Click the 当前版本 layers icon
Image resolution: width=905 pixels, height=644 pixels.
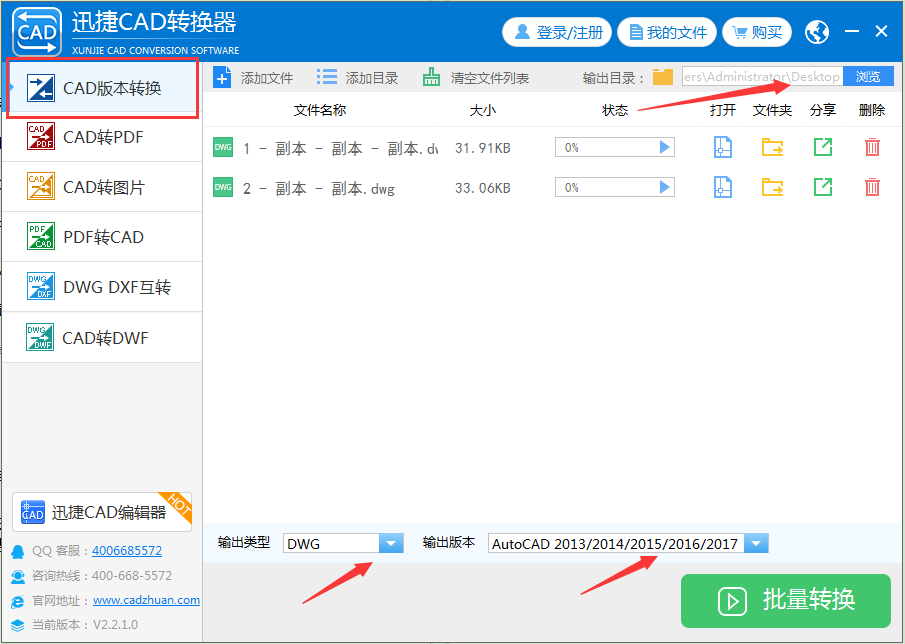(18, 625)
